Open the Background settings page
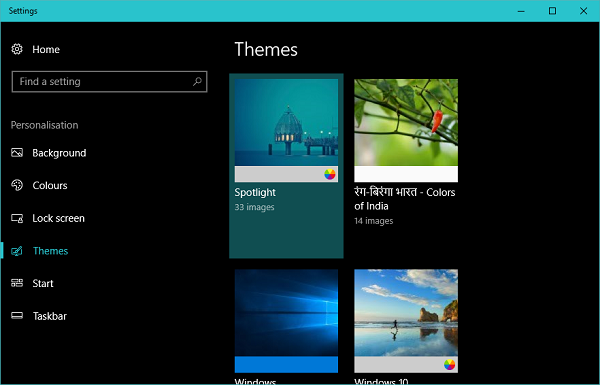The image size is (600, 385). (59, 153)
